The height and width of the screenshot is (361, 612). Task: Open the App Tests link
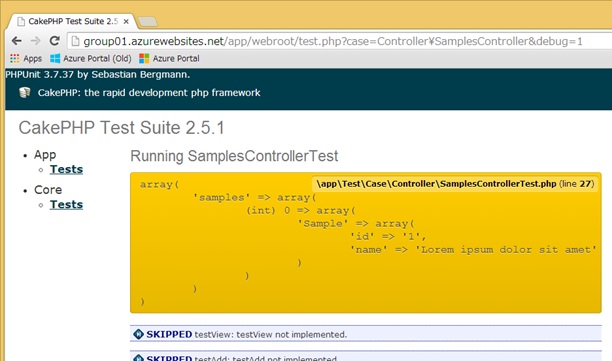[66, 169]
